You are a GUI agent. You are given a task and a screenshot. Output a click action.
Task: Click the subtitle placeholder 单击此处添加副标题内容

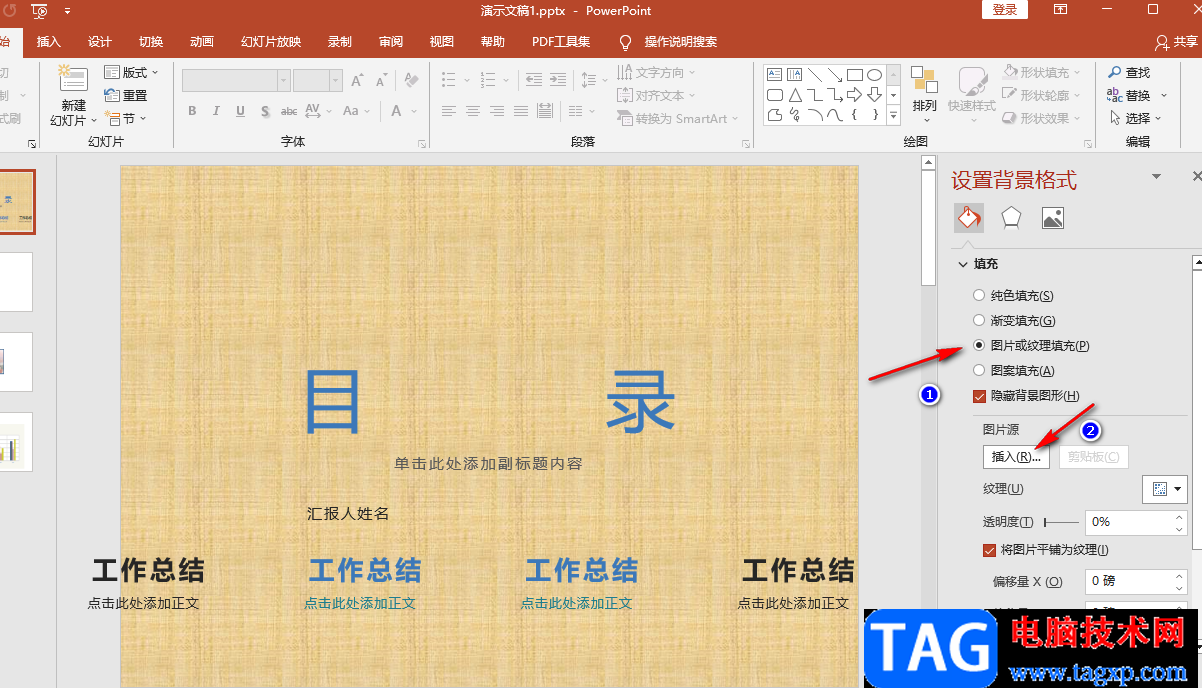[488, 463]
